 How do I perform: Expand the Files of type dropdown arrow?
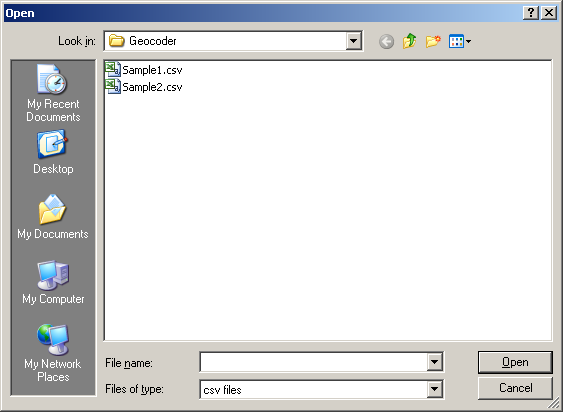pyautogui.click(x=434, y=389)
